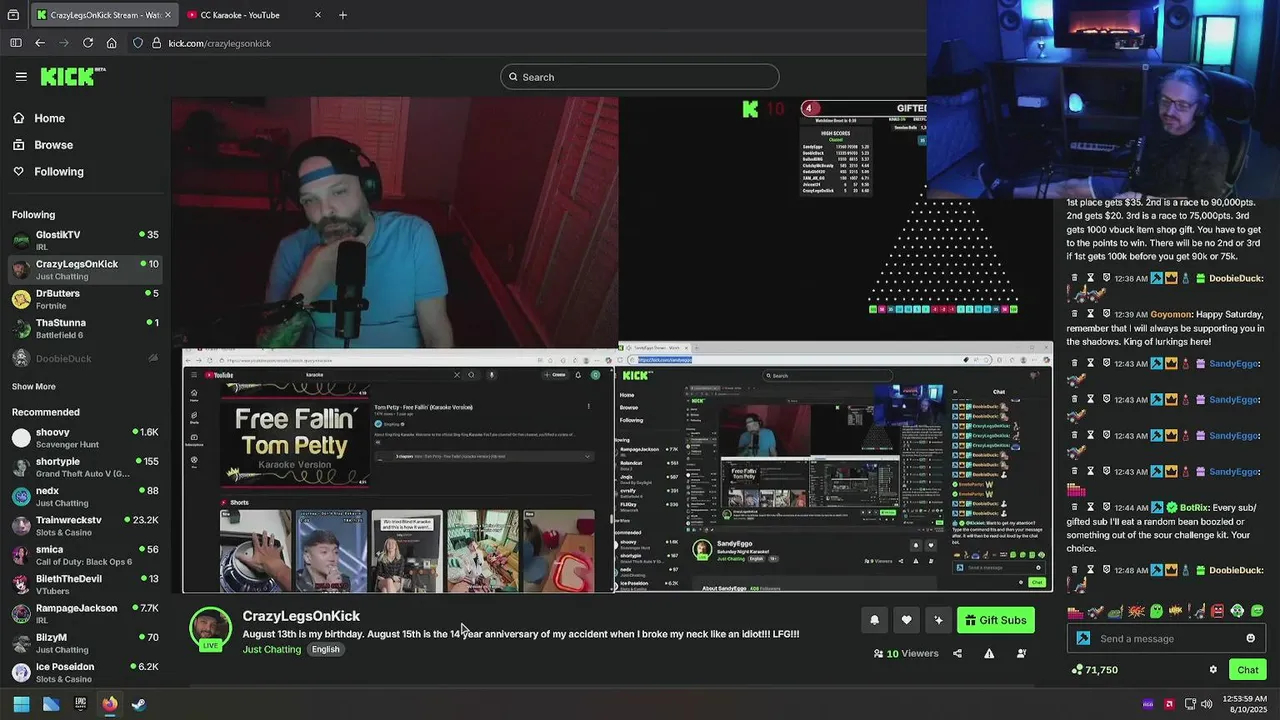Report the stream with warning triangle icon
The width and height of the screenshot is (1280, 720).
(989, 653)
